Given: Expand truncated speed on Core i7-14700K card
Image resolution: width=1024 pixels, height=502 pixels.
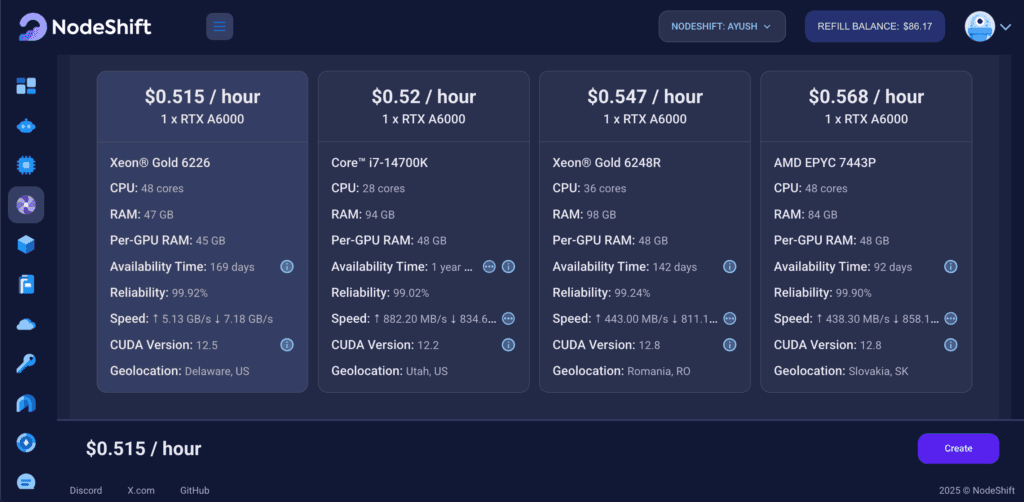Looking at the screenshot, I should [508, 319].
